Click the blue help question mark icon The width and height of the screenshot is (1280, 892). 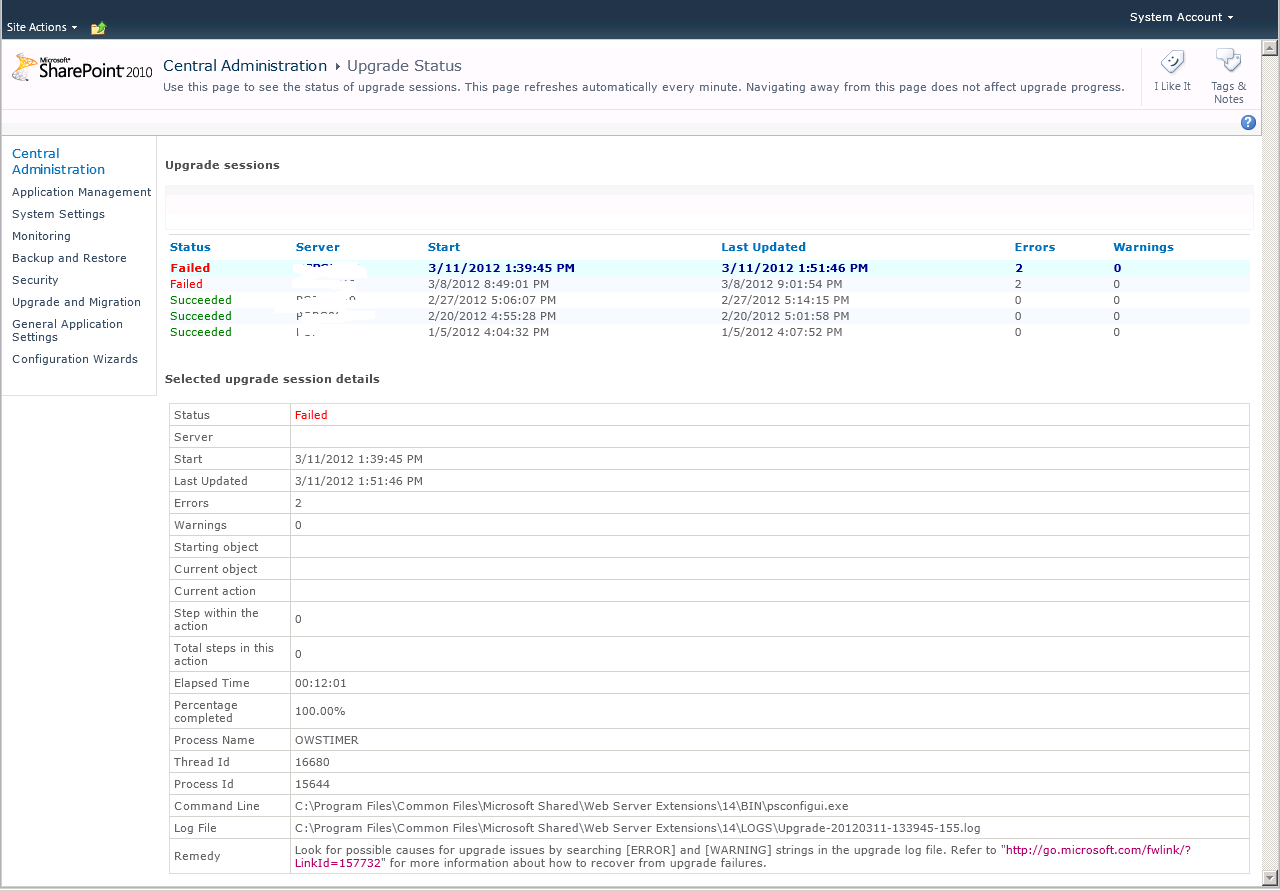click(1248, 122)
